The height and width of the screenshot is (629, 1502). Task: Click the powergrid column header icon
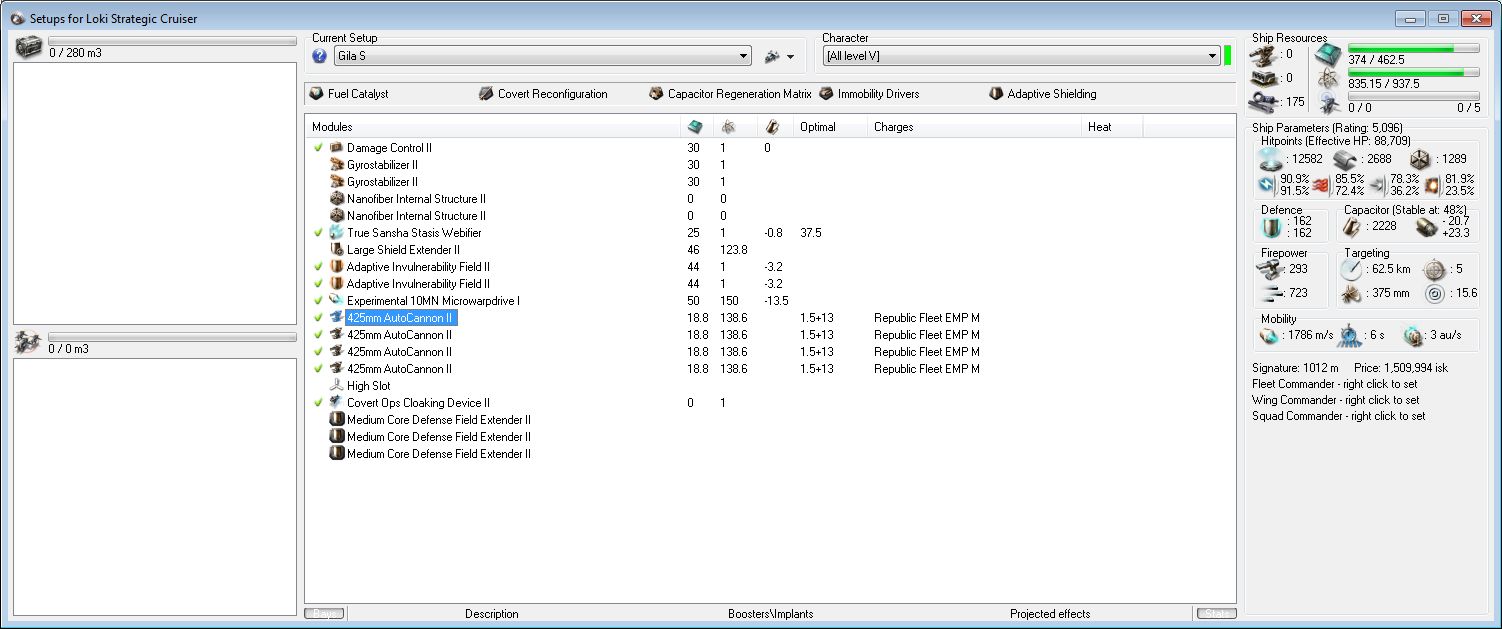(x=729, y=127)
